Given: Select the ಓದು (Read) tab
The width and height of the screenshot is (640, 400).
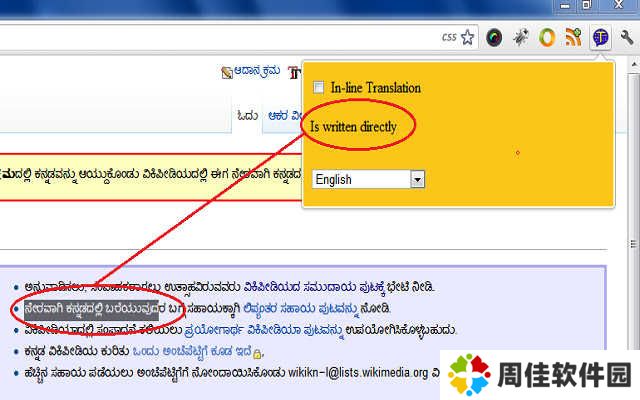Looking at the screenshot, I should tap(248, 116).
